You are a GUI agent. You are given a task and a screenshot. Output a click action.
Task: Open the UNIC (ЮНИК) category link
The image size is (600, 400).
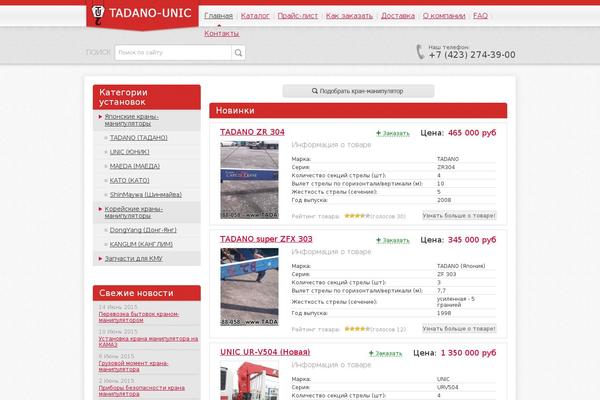129,152
